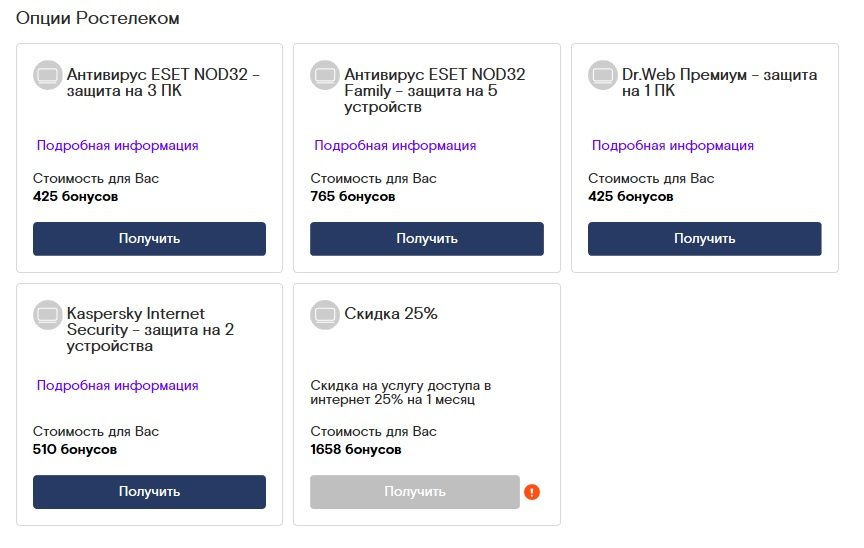Click the orange warning icon near disabled button

[532, 492]
